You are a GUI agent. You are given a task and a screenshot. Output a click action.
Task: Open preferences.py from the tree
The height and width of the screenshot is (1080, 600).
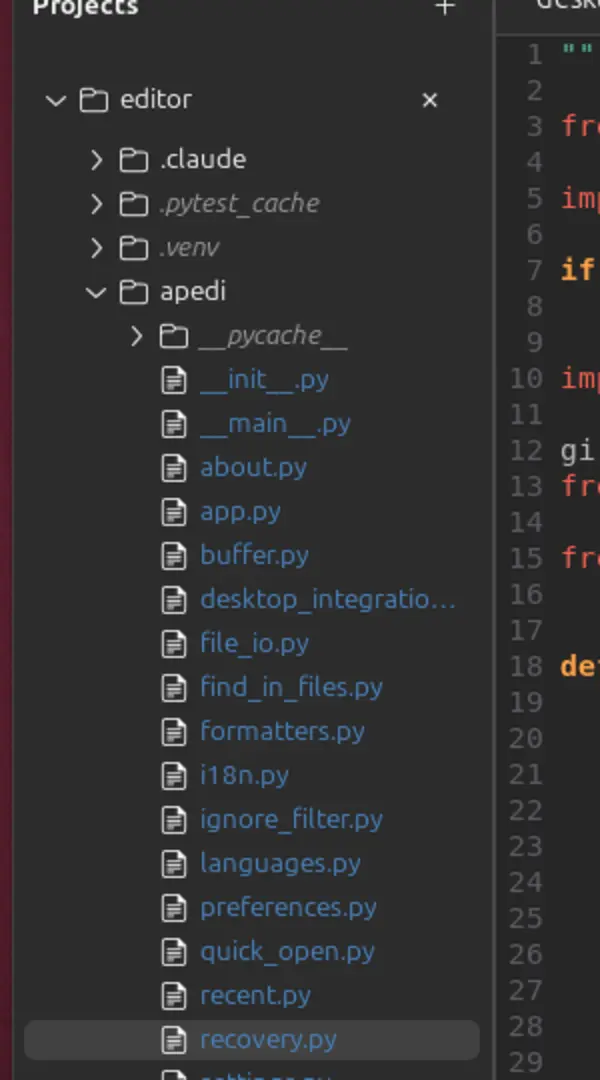(x=289, y=909)
